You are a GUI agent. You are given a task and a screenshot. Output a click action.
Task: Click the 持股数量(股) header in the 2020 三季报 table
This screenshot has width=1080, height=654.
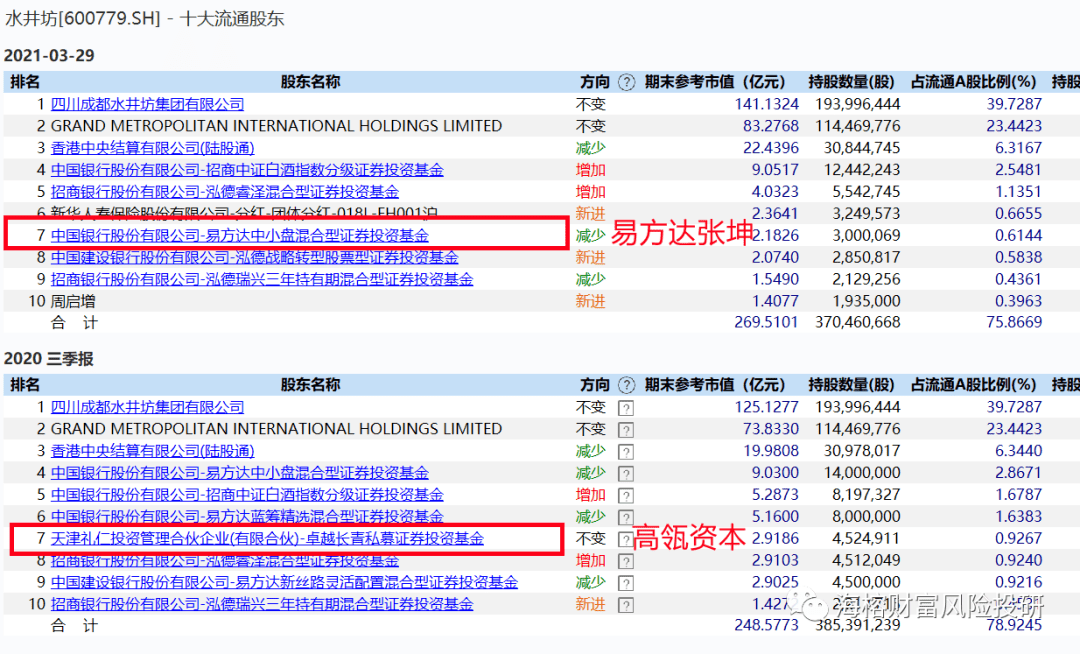click(851, 386)
